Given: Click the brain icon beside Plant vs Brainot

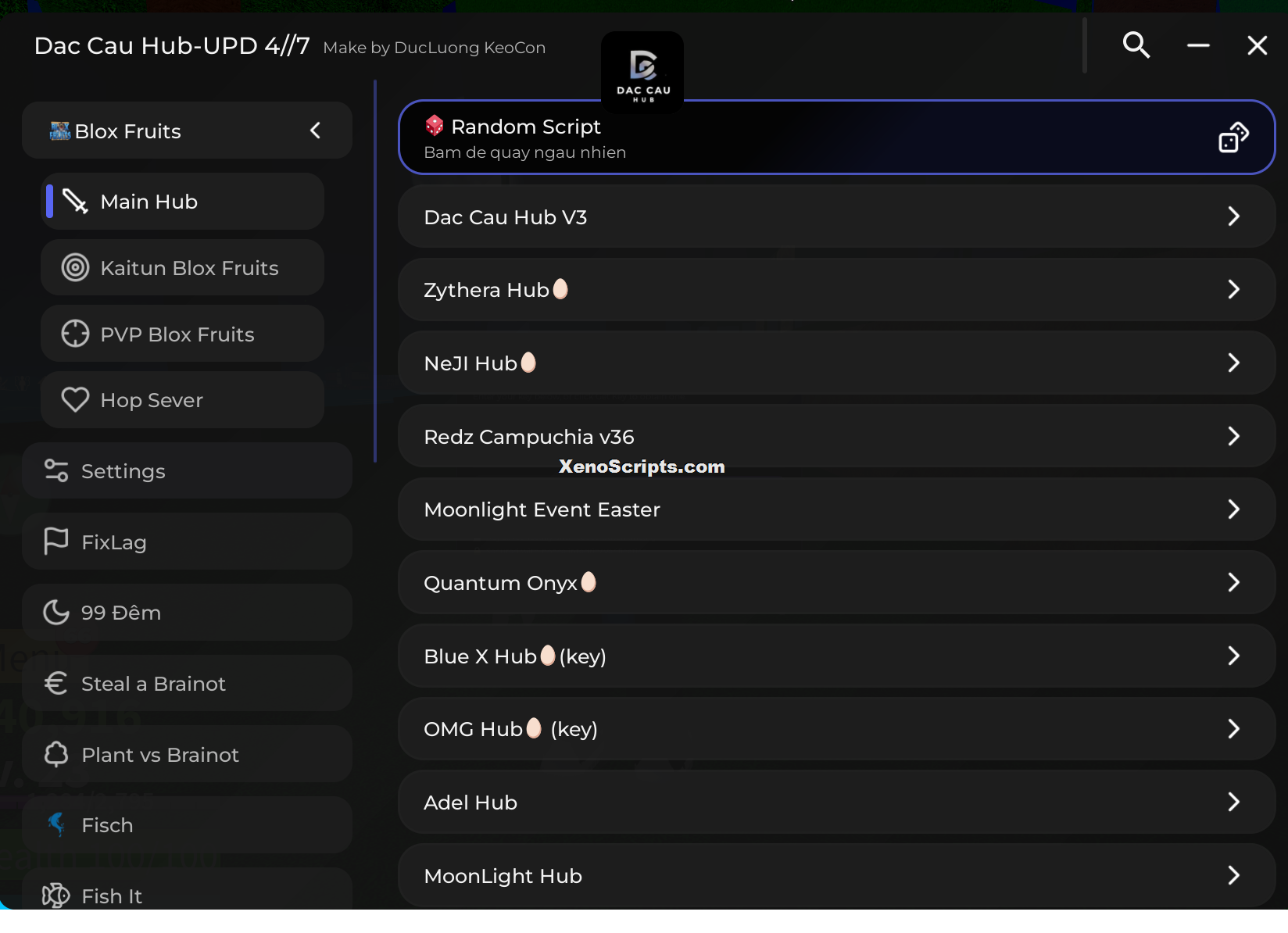Looking at the screenshot, I should [x=56, y=754].
